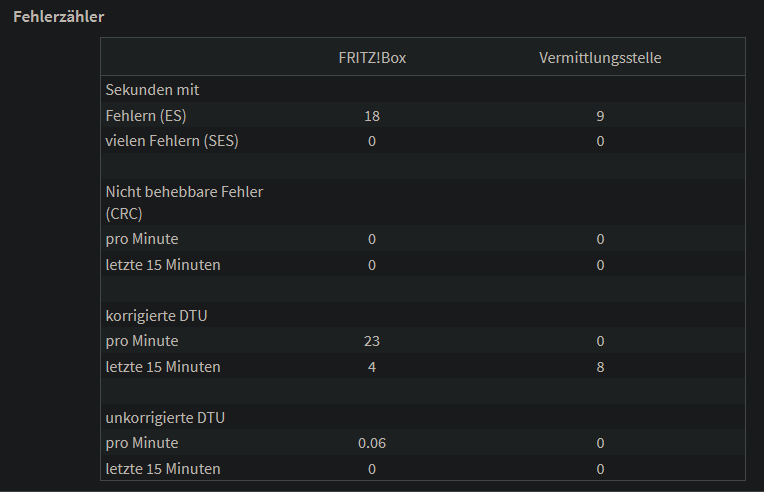Select FRITZ!Box SES value 0

[372, 141]
